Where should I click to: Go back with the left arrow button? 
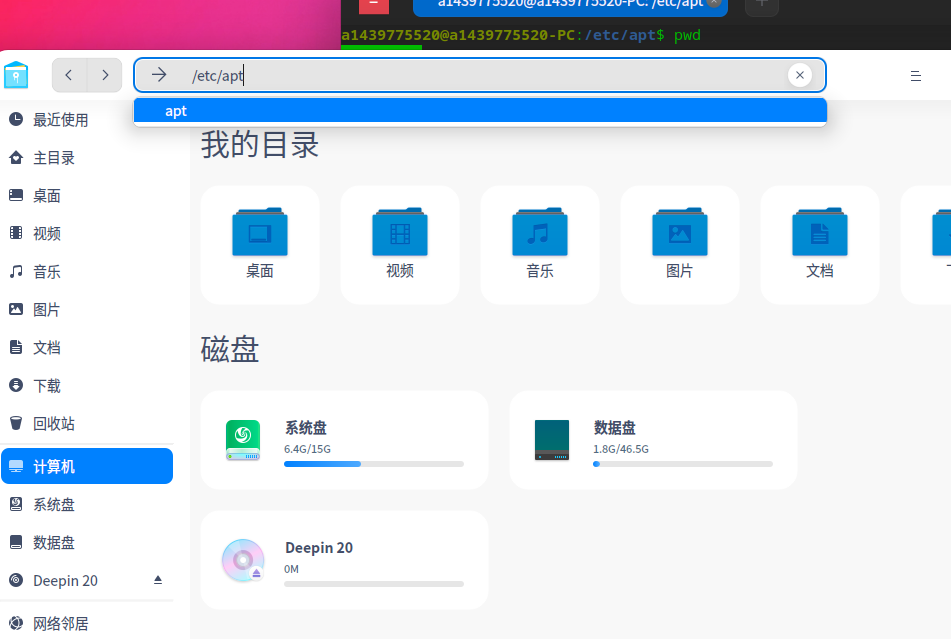point(69,75)
